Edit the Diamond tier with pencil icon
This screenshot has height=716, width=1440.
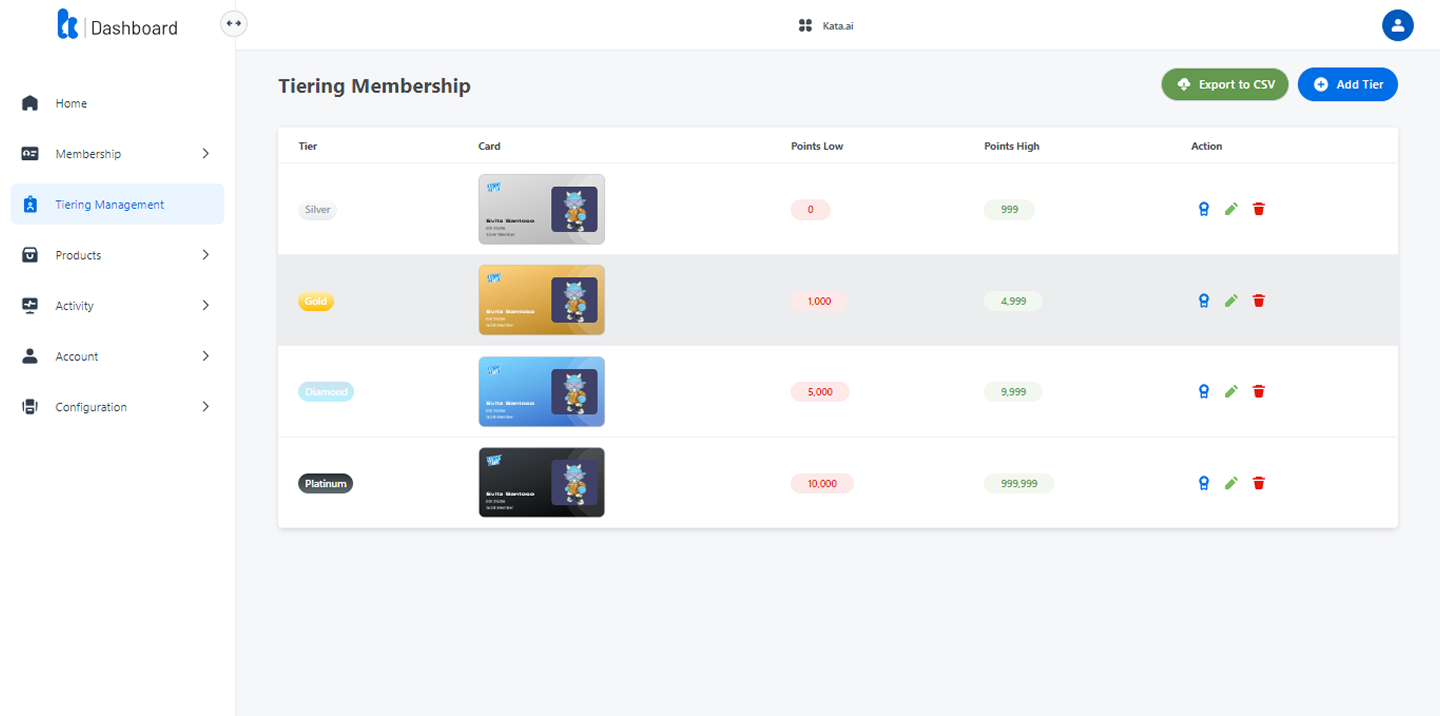[1231, 392]
